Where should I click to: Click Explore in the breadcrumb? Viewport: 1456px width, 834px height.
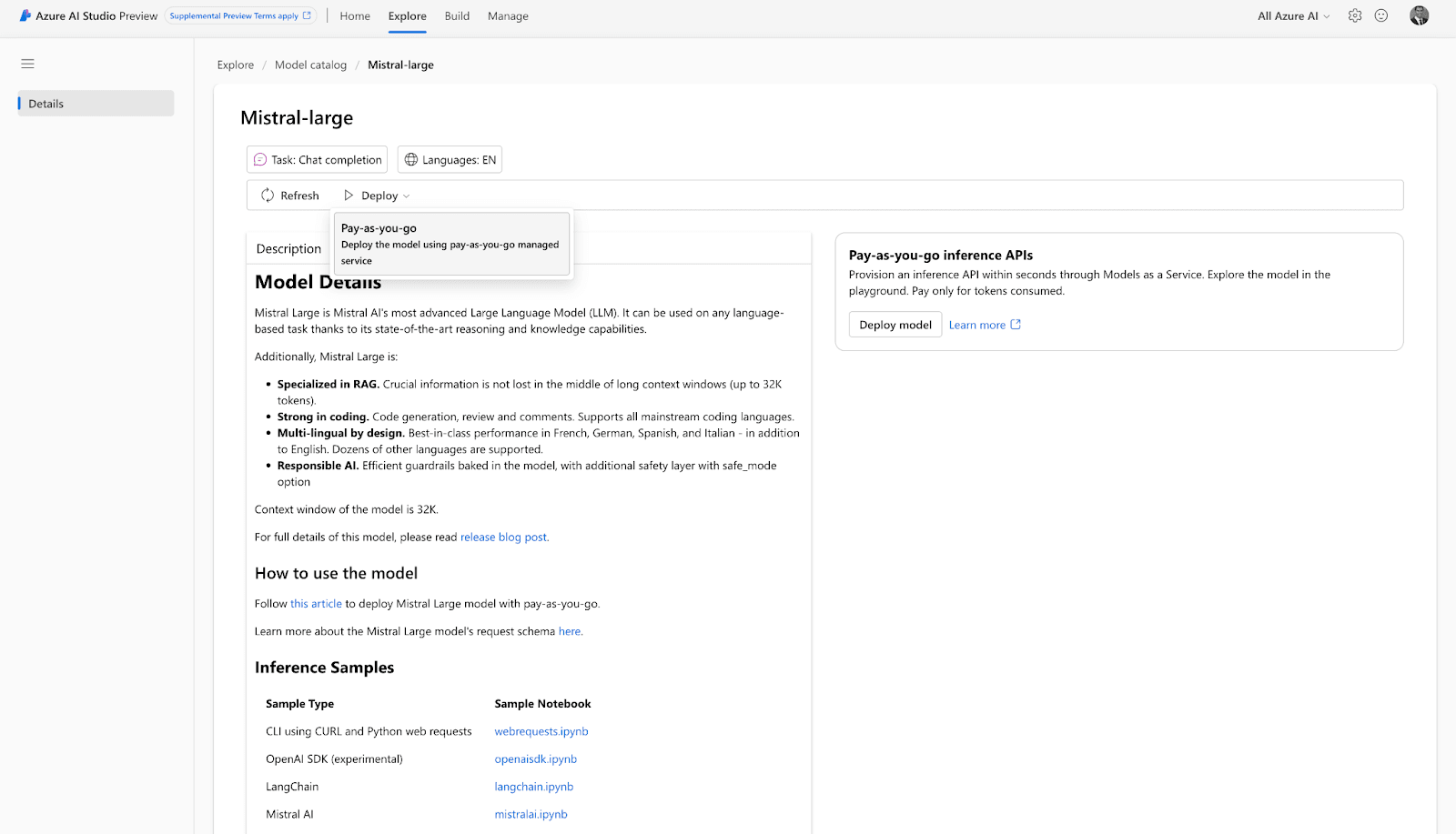(x=235, y=65)
